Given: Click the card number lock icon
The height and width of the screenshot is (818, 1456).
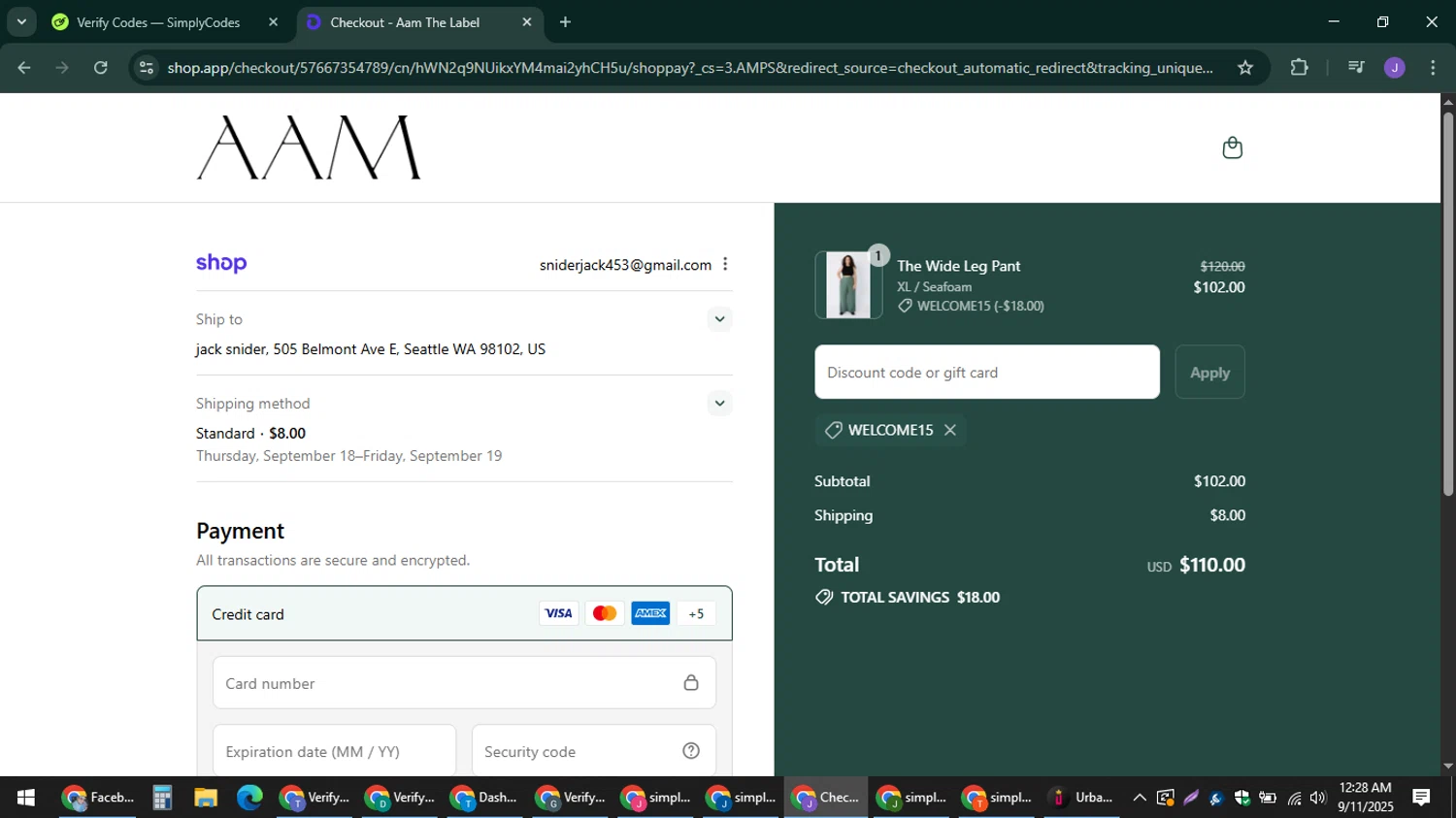Looking at the screenshot, I should [691, 683].
